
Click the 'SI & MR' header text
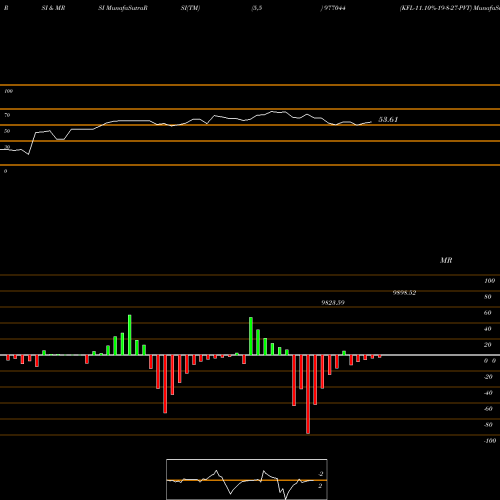(x=53, y=8)
